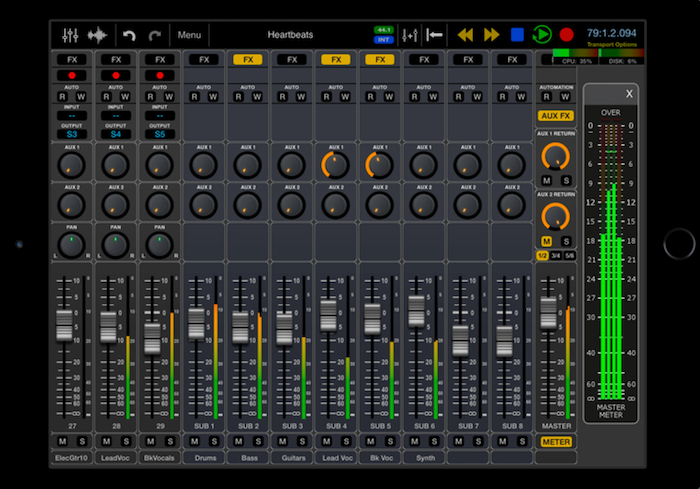Switch to waveform editor icon
This screenshot has height=489, width=700.
[97, 35]
